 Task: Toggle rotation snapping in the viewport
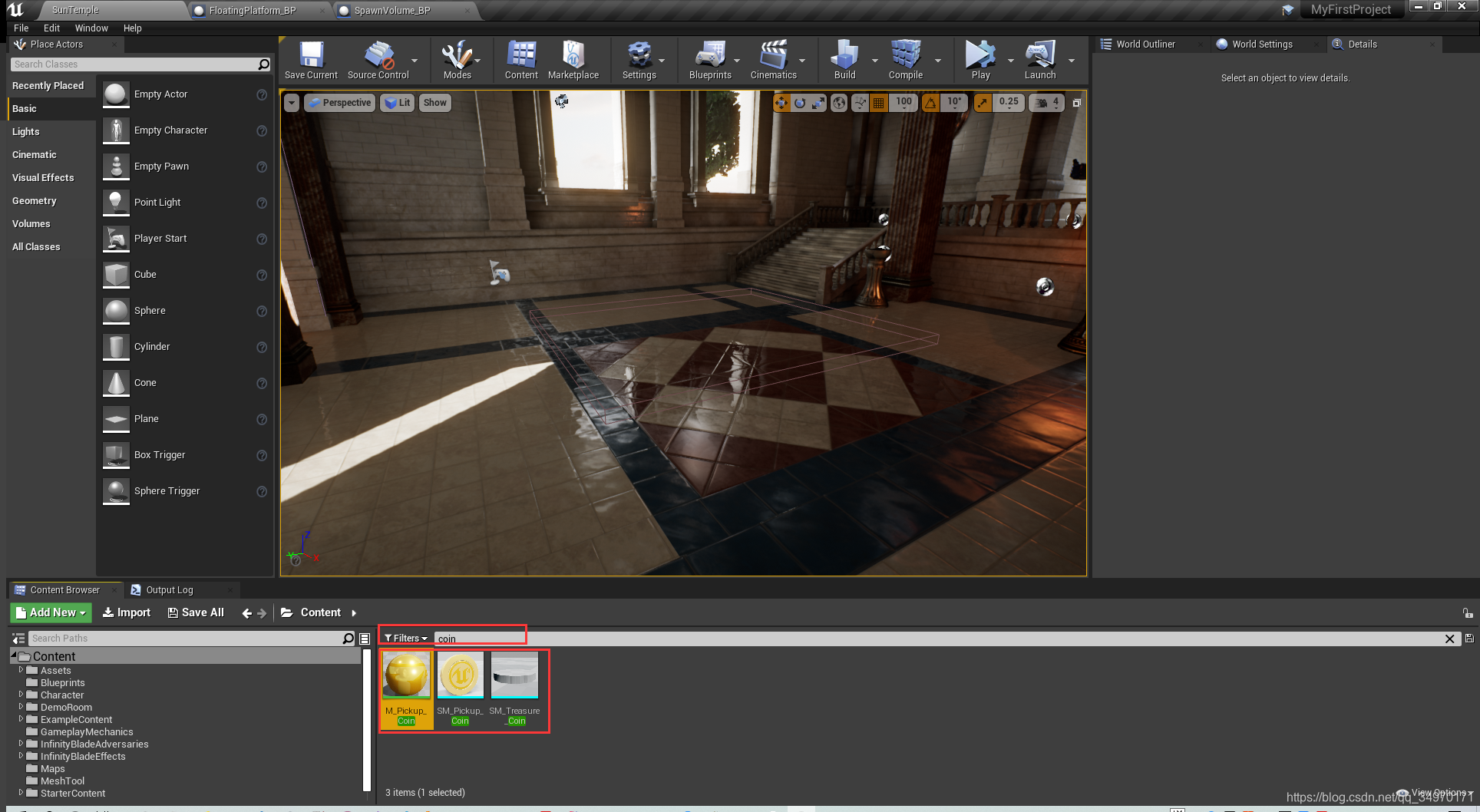point(930,103)
